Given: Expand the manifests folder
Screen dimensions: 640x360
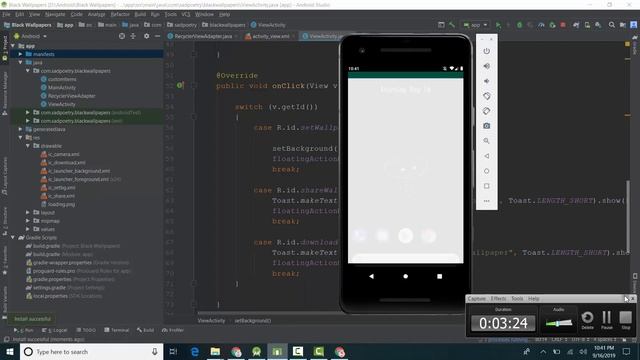Looking at the screenshot, I should click(x=20, y=54).
